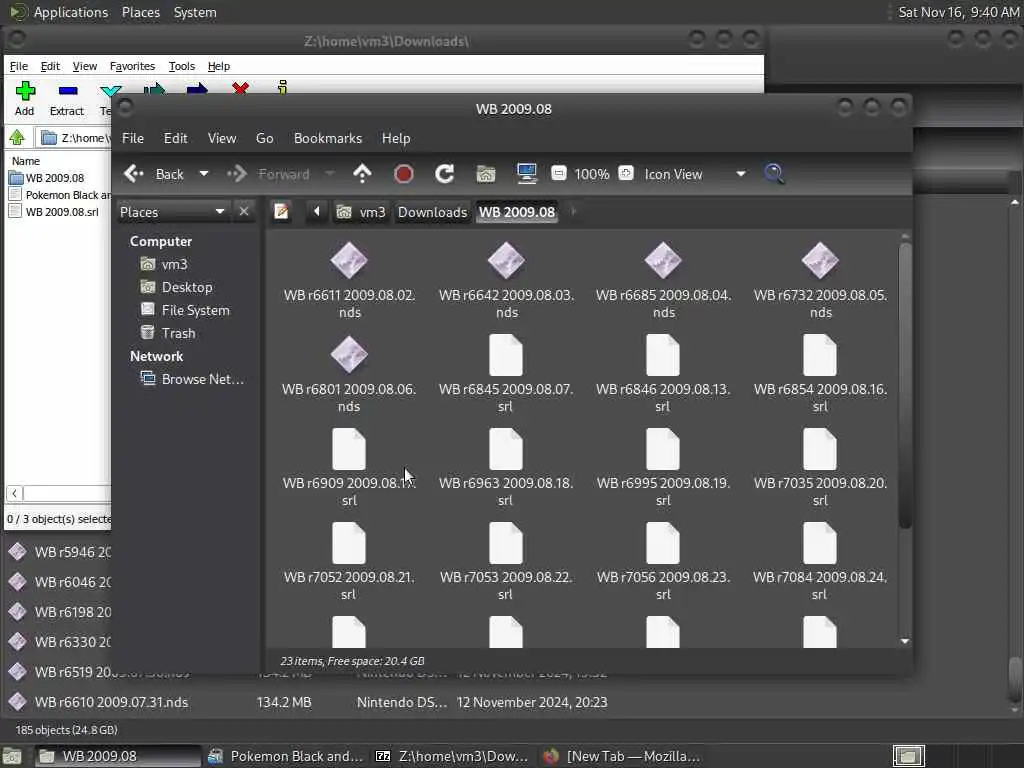The height and width of the screenshot is (768, 1024).
Task: Click the Add button in 7-Zip window
Action: click(25, 99)
